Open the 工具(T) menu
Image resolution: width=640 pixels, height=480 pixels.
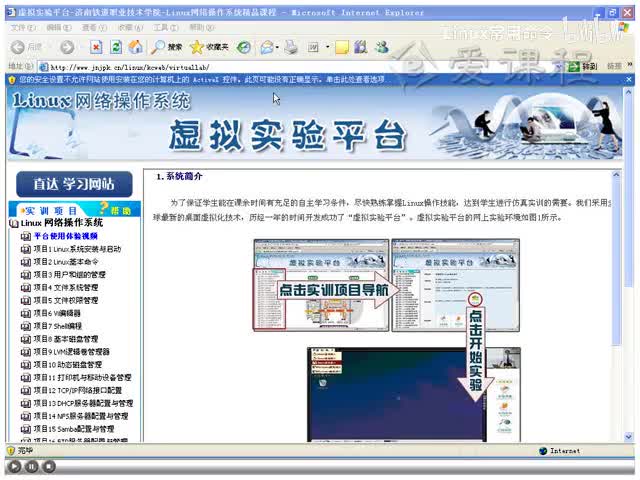tap(166, 27)
